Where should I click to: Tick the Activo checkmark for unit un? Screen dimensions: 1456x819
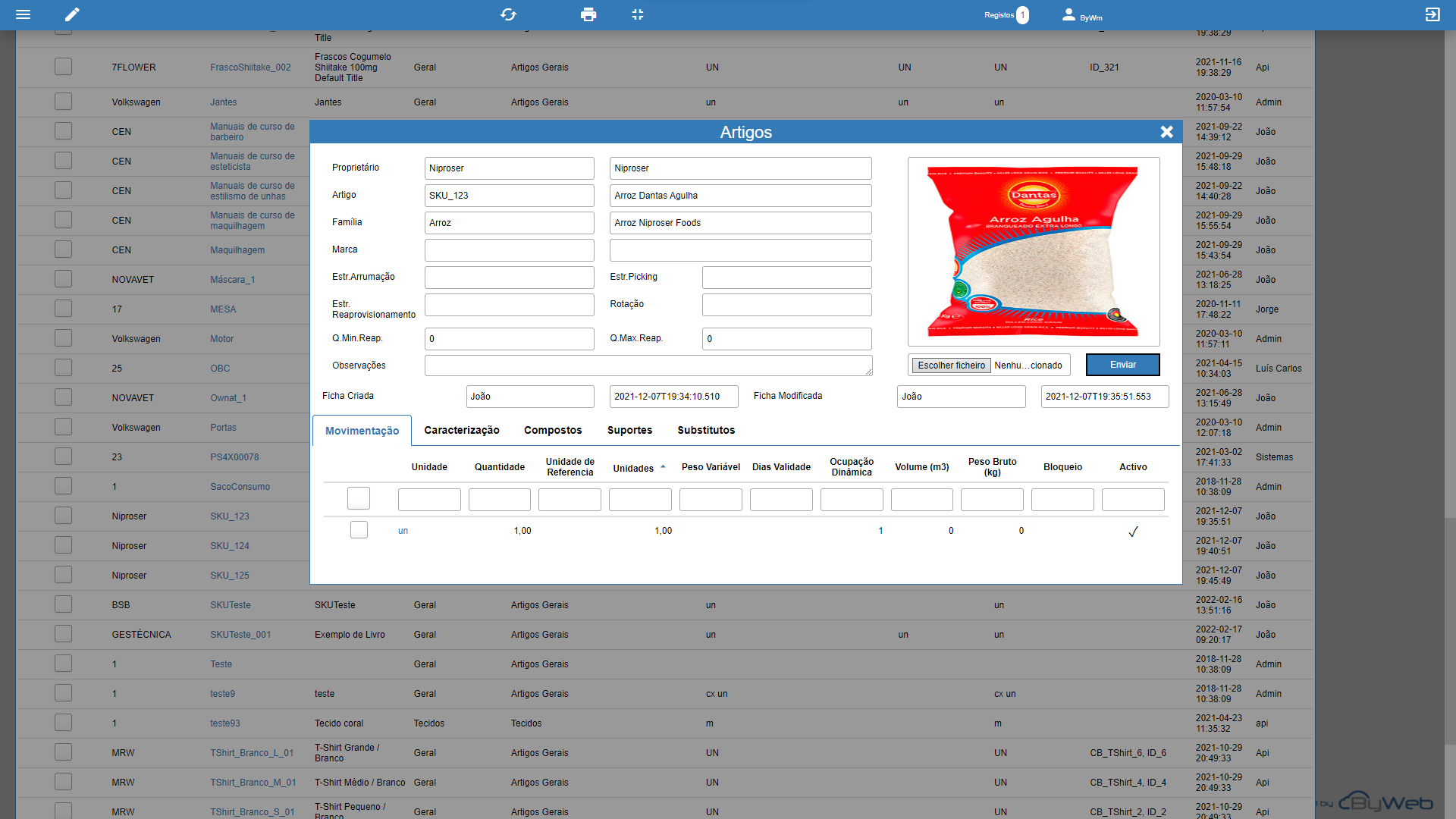pos(1133,532)
